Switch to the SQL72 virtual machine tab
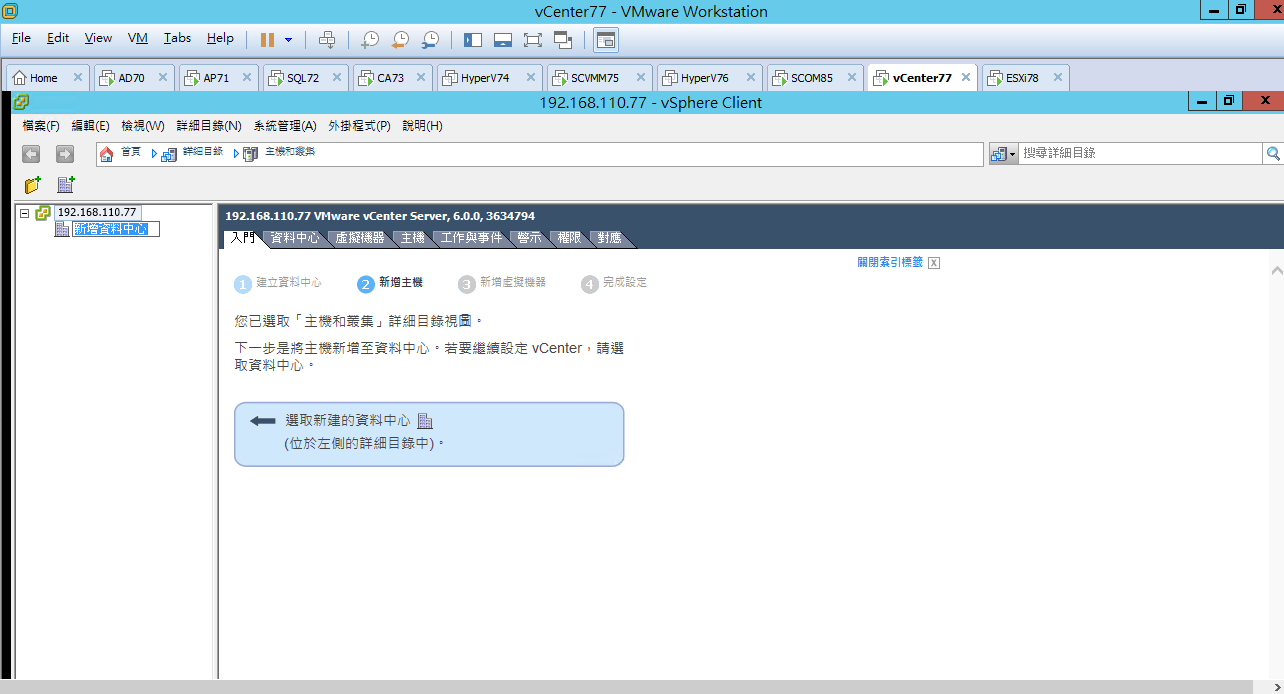1284x694 pixels. click(x=303, y=78)
